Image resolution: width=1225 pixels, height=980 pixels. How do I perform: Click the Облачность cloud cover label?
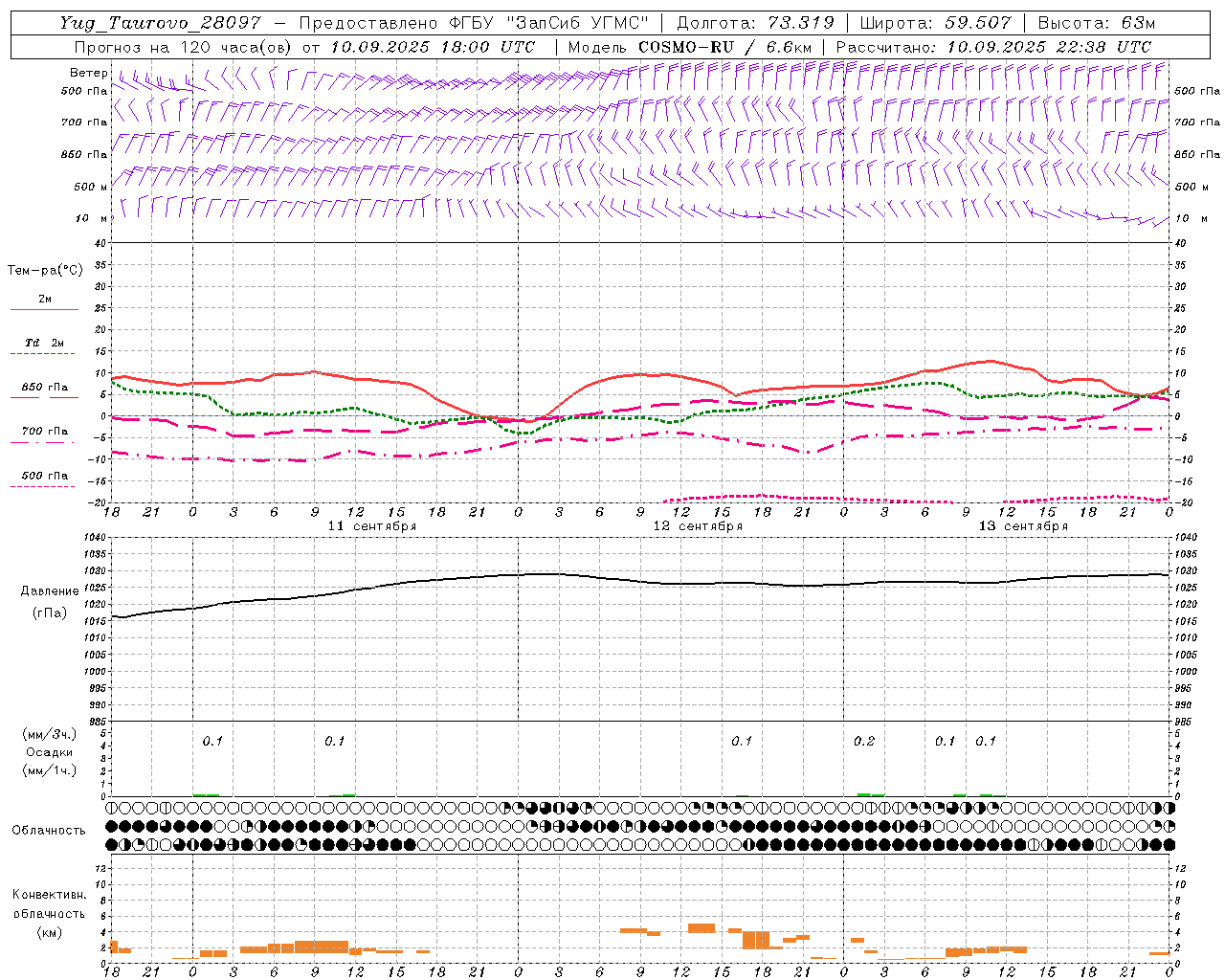[49, 830]
